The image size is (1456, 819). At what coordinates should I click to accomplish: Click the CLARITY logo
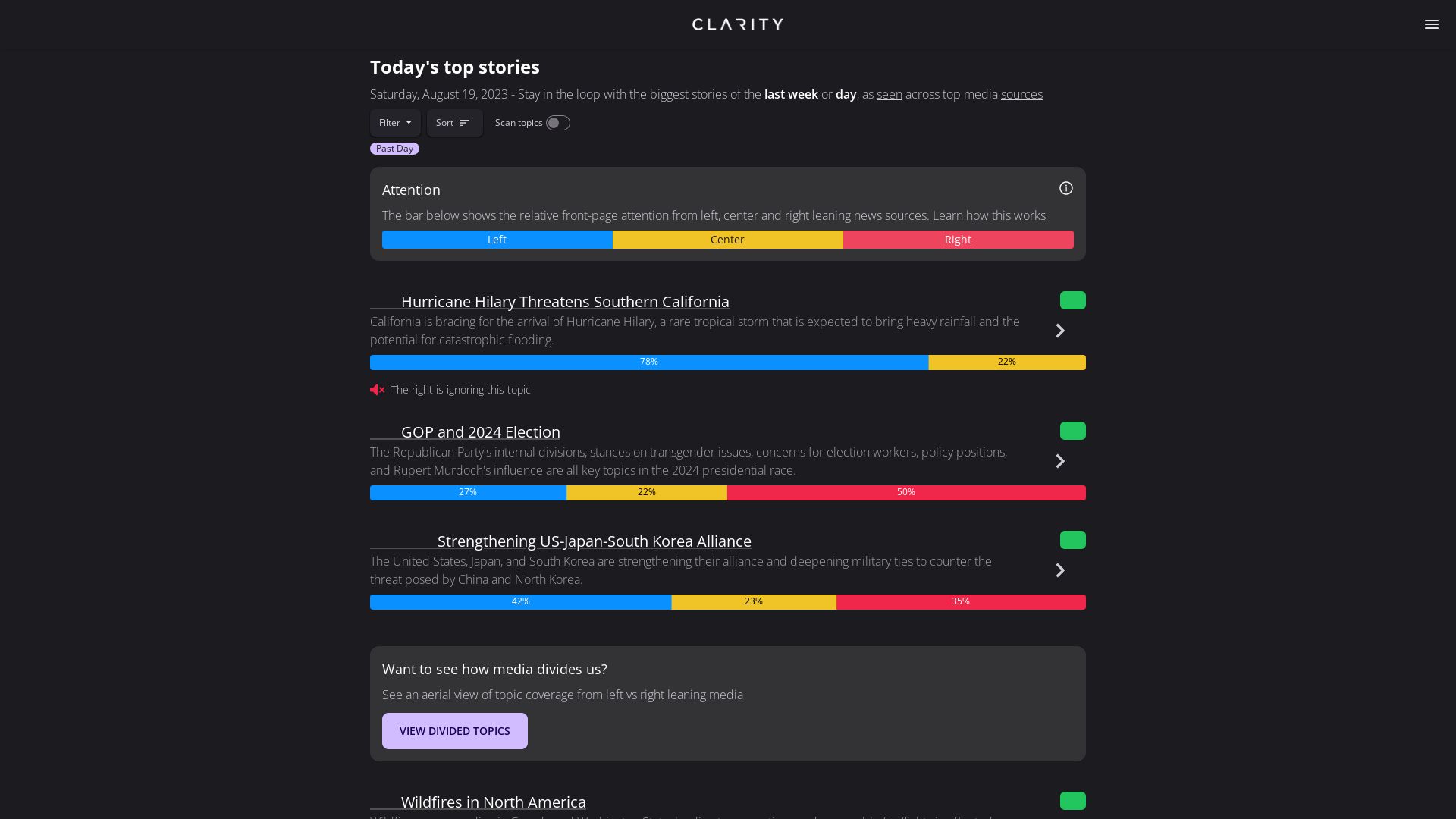(736, 24)
